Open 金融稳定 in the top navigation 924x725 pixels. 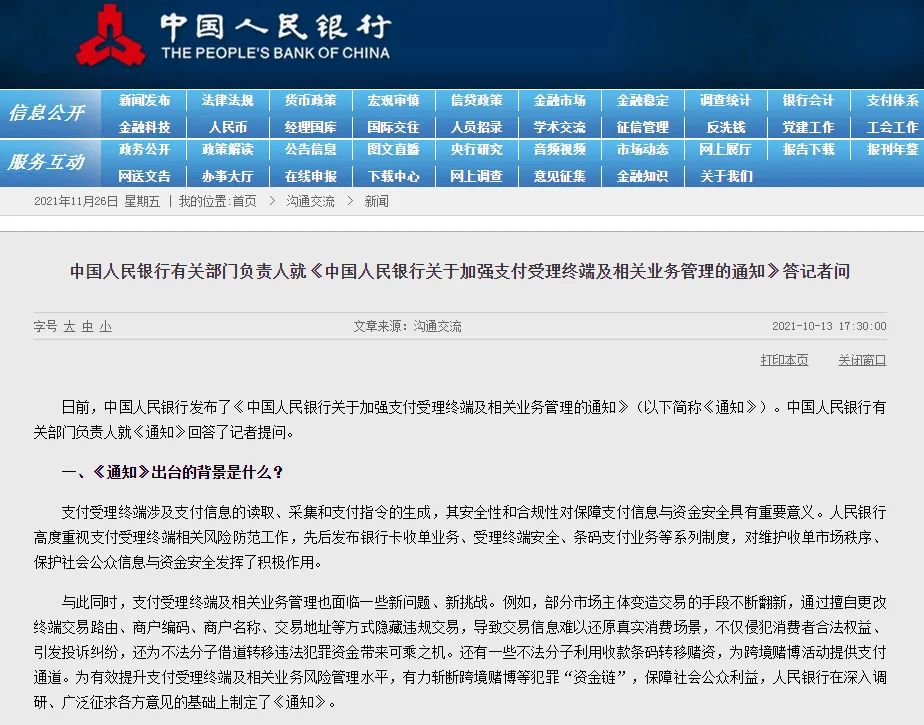coord(643,101)
